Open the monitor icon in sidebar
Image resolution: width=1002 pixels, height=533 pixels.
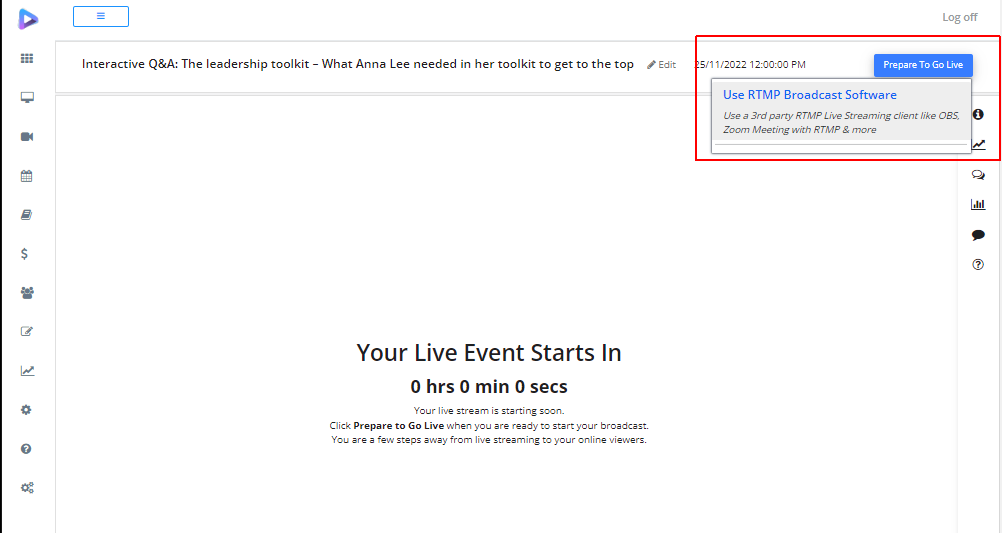point(27,98)
